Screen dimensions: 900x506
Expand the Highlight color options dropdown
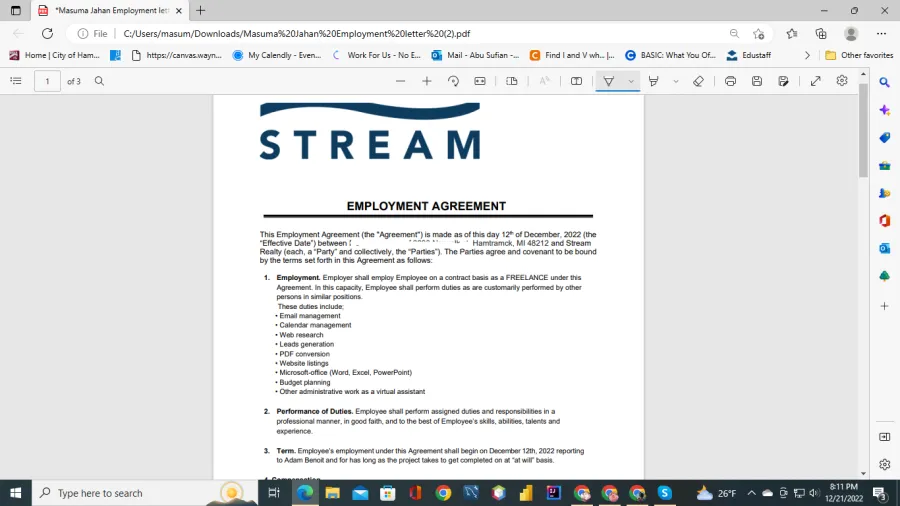coord(676,81)
